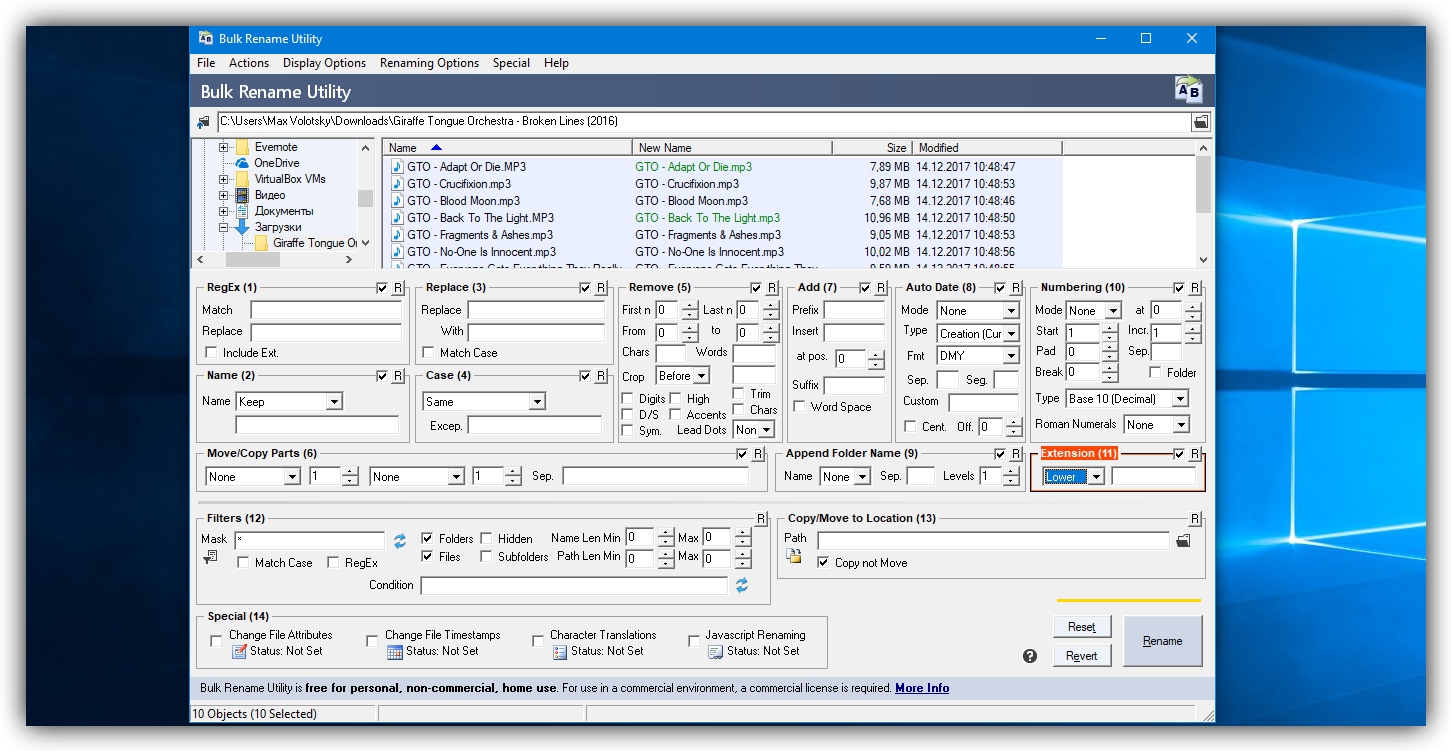
Task: Uncheck the Copy not Move option
Action: 823,563
